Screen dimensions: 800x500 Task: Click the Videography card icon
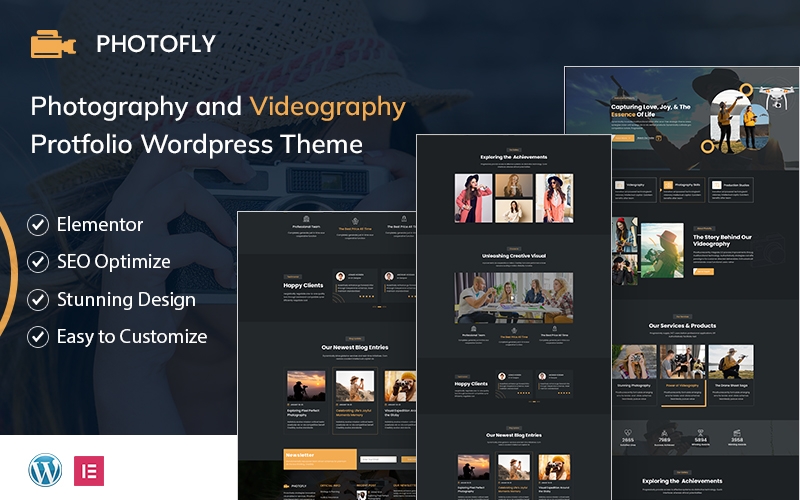(x=619, y=185)
